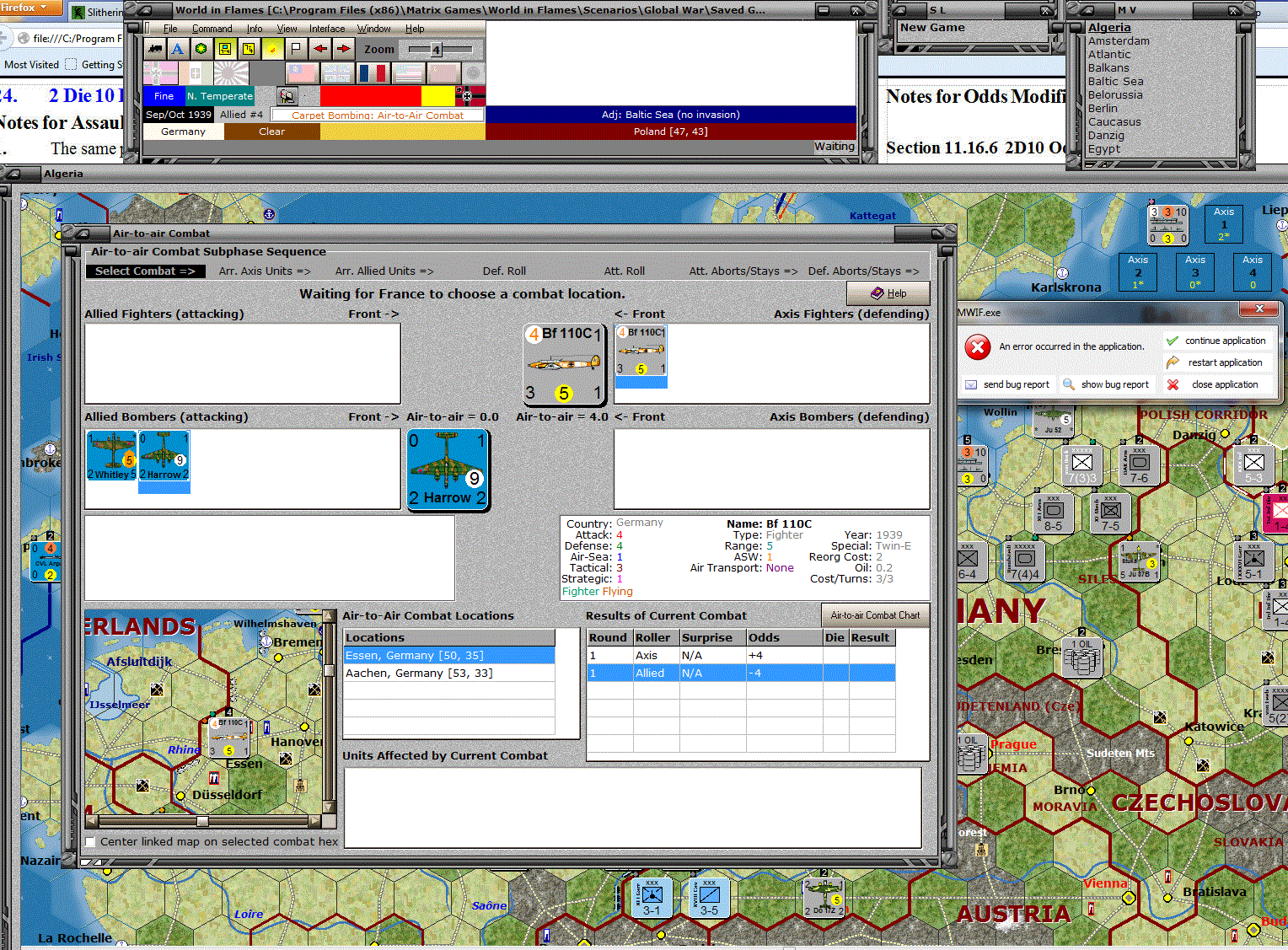1288x950 pixels.
Task: Select the Japanese rising sun flag icon
Action: 231,73
